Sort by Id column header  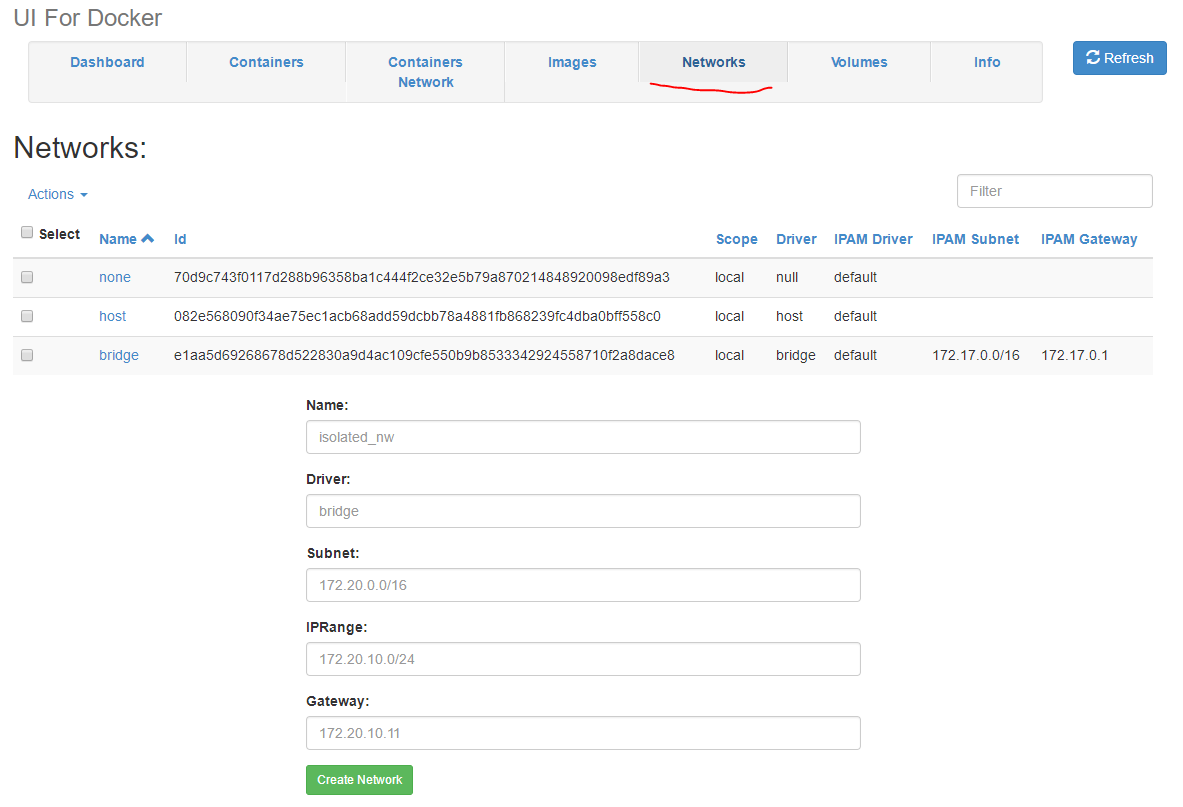point(180,239)
